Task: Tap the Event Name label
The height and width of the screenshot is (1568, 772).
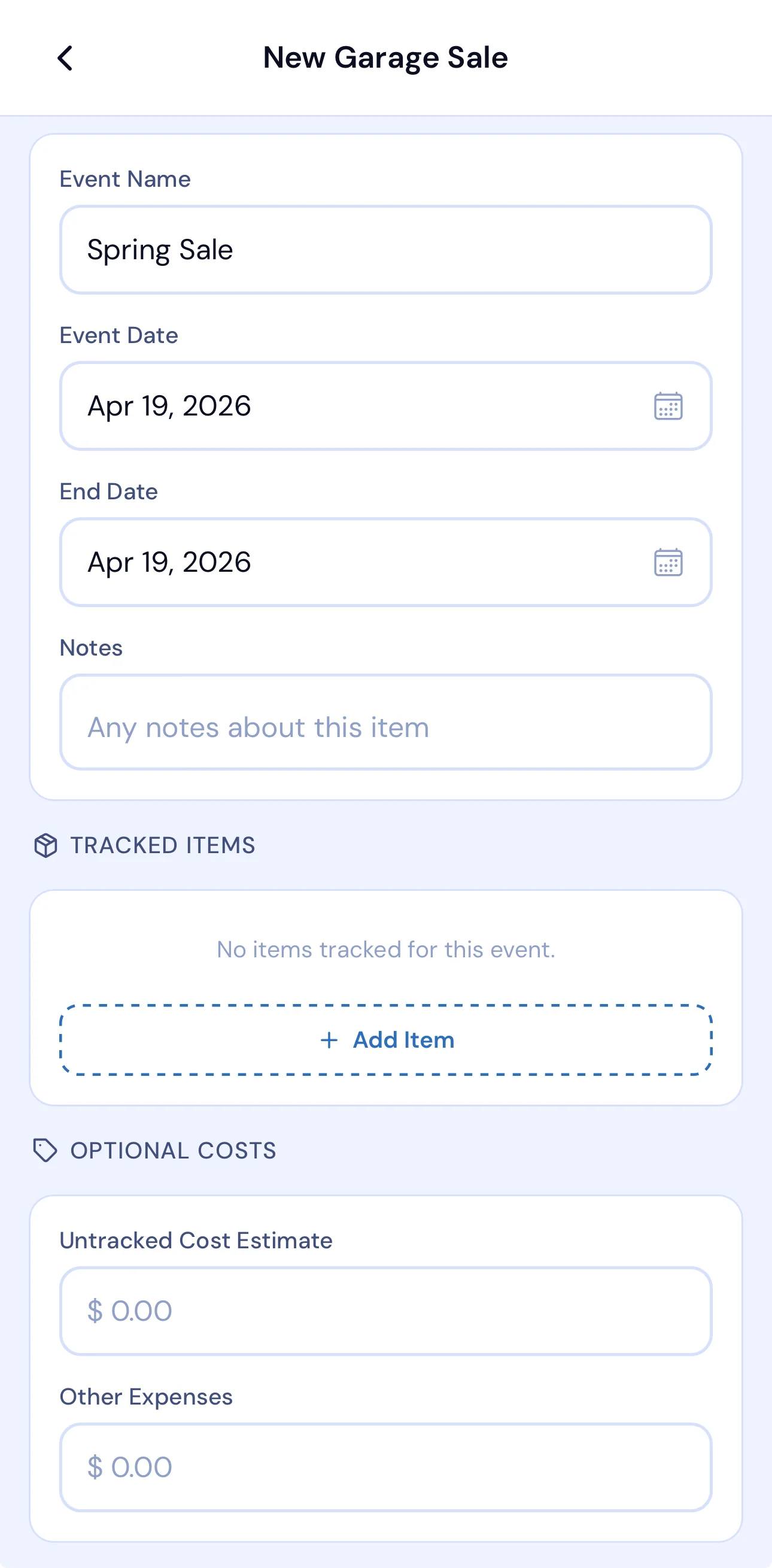Action: pyautogui.click(x=124, y=179)
